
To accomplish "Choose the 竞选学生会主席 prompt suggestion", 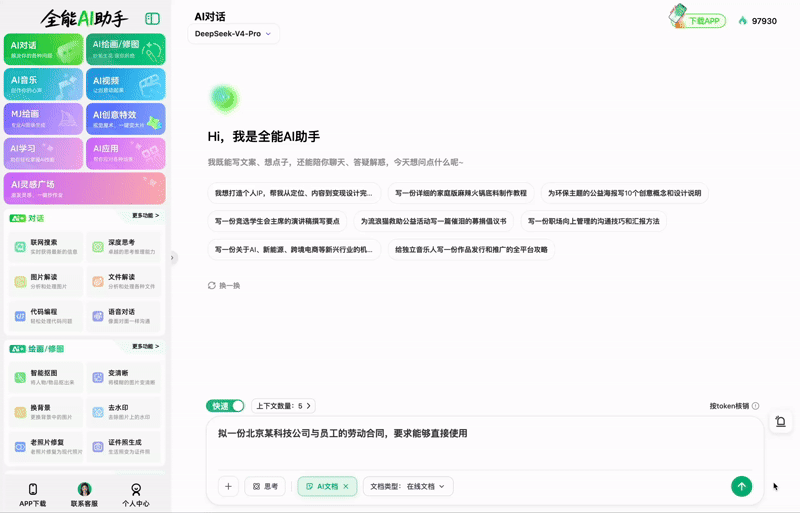I will [277, 221].
